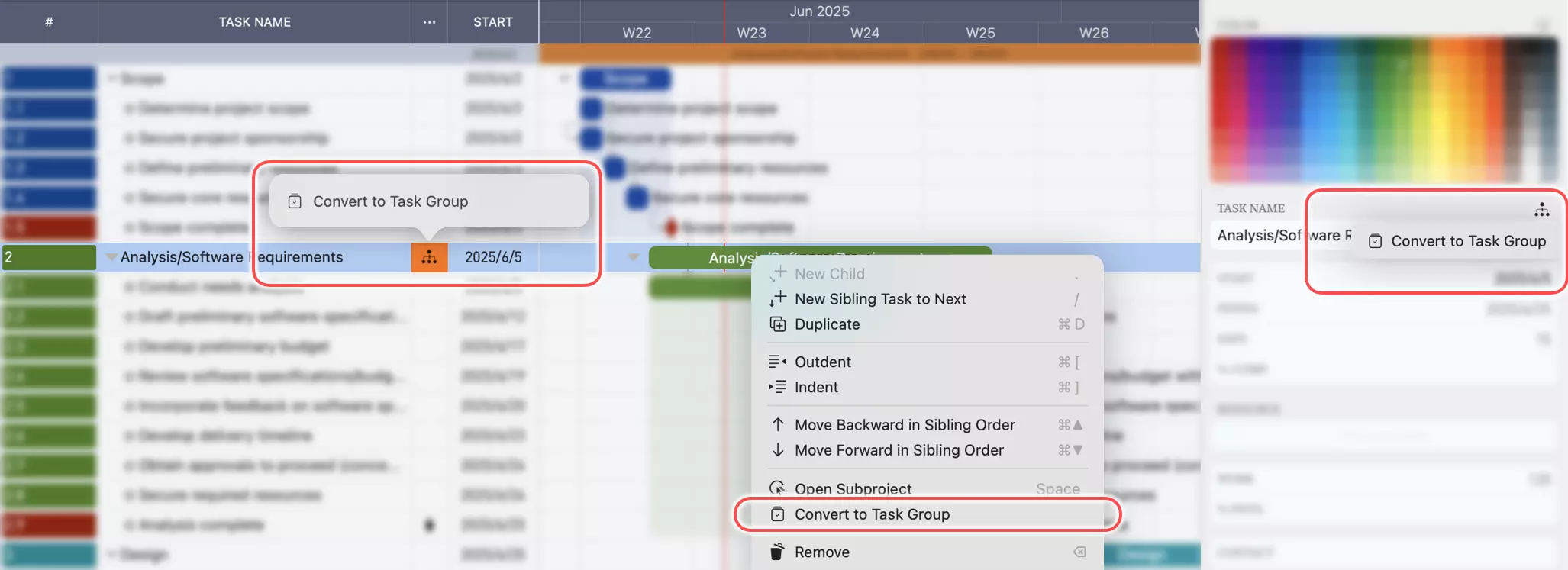Click the TASK NAME column header
1568x570 pixels.
(254, 22)
